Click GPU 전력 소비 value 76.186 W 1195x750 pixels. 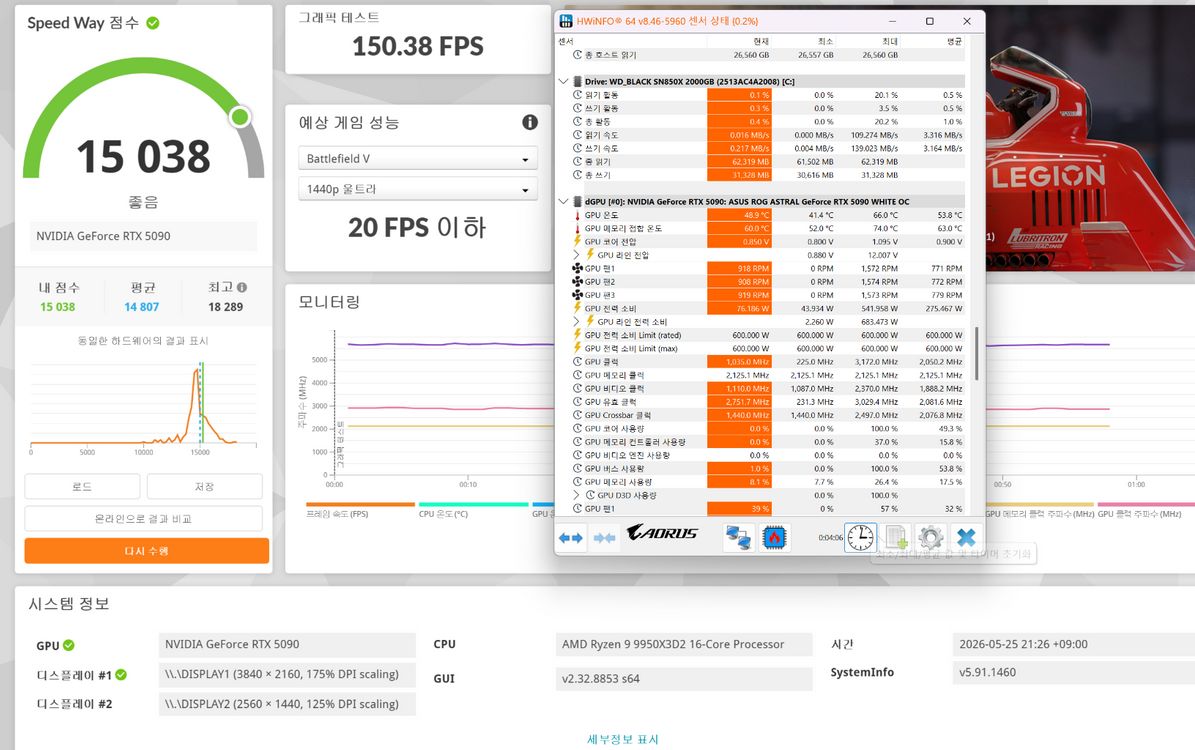click(x=738, y=308)
